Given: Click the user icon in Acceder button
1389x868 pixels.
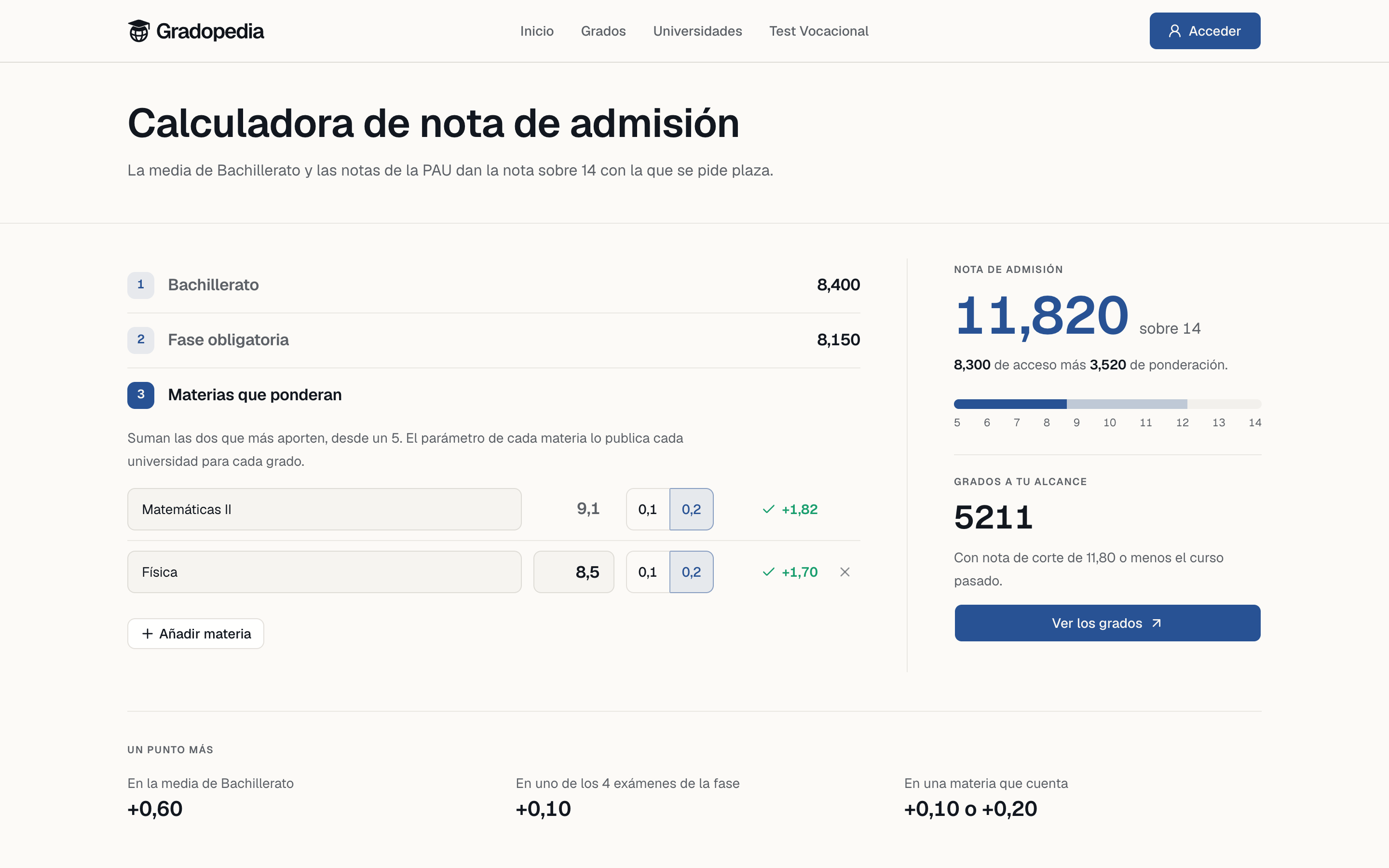Looking at the screenshot, I should tap(1174, 31).
